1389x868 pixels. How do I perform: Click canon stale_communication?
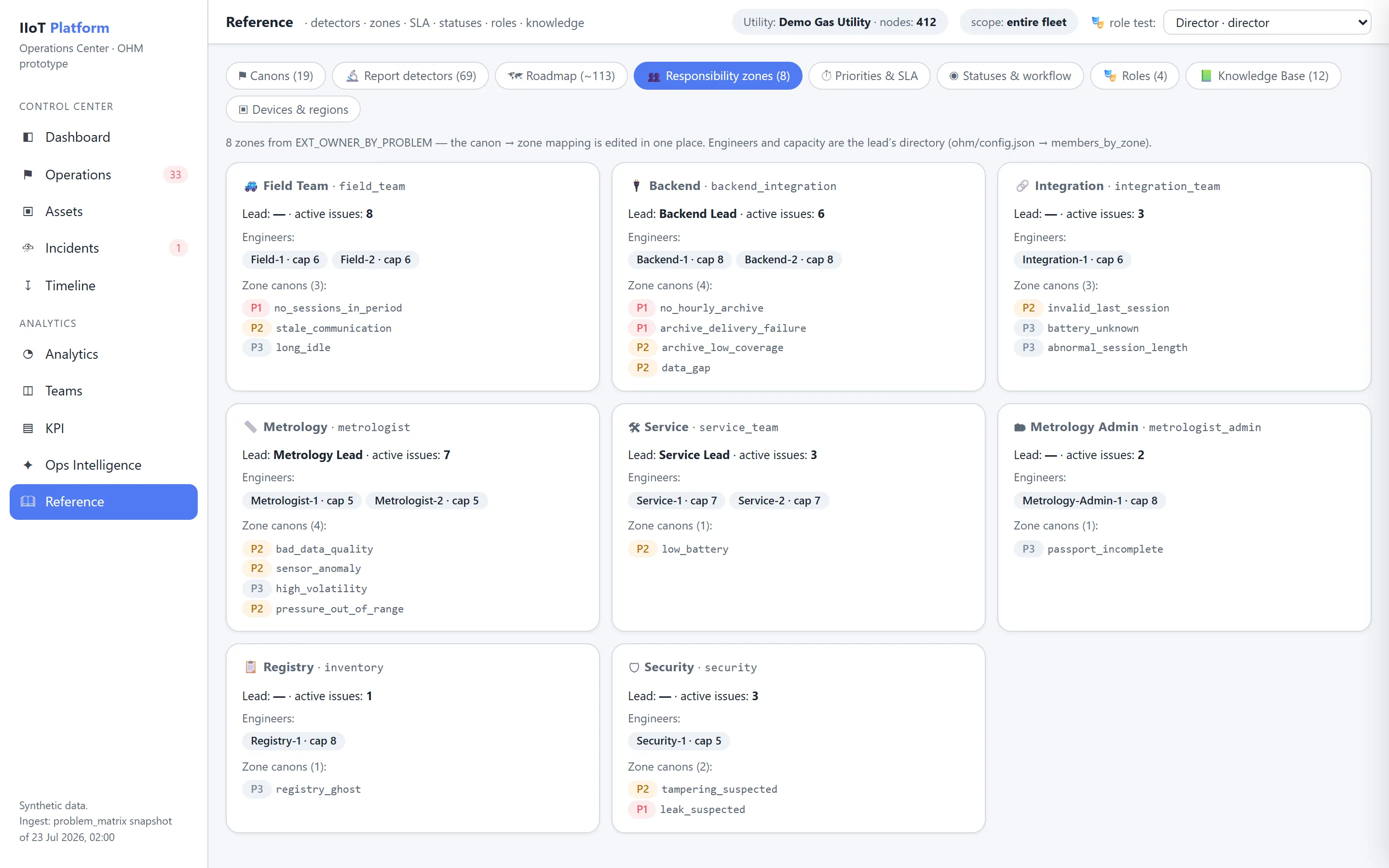click(333, 328)
